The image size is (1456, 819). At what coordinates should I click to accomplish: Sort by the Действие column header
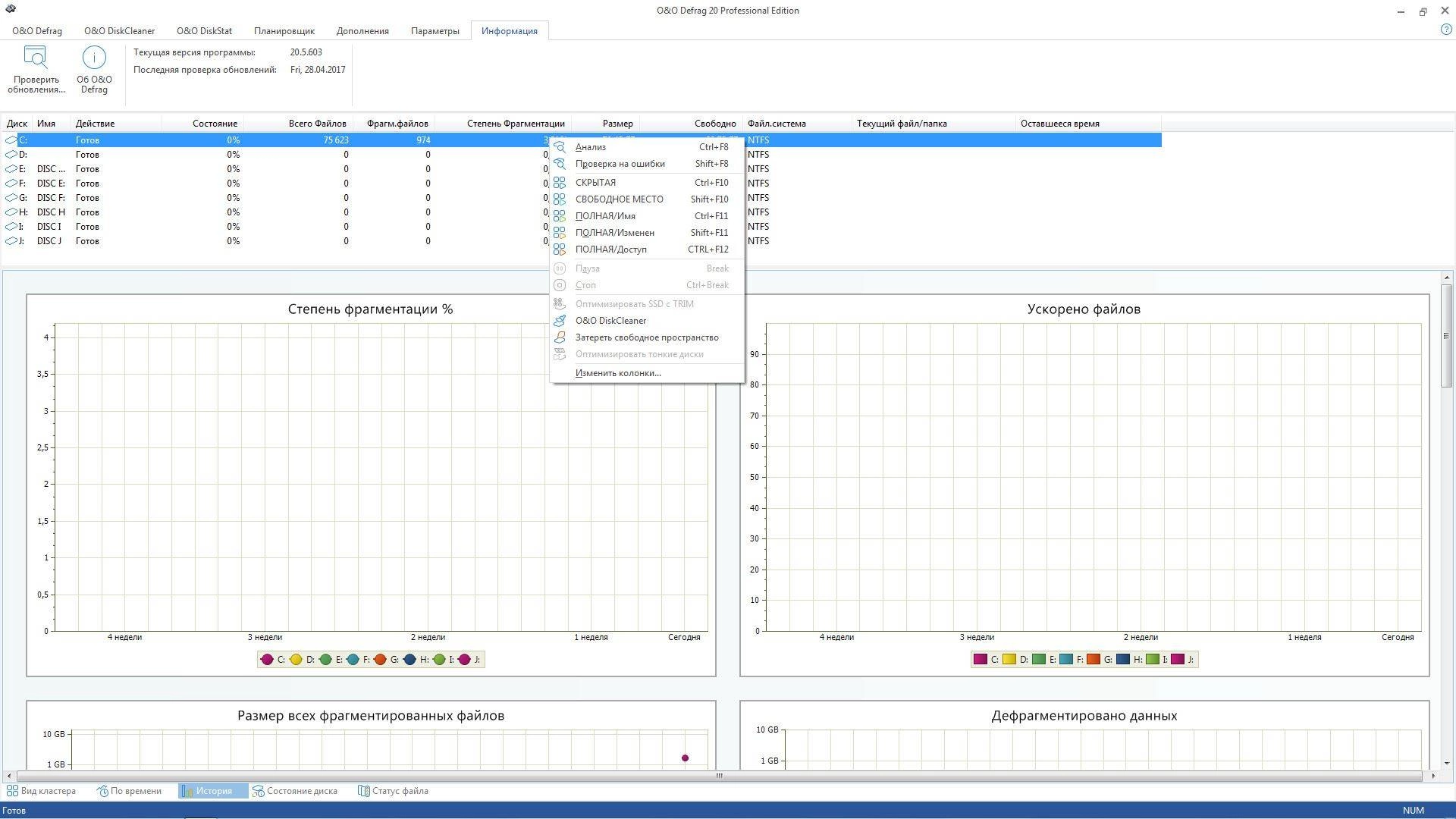tap(117, 124)
